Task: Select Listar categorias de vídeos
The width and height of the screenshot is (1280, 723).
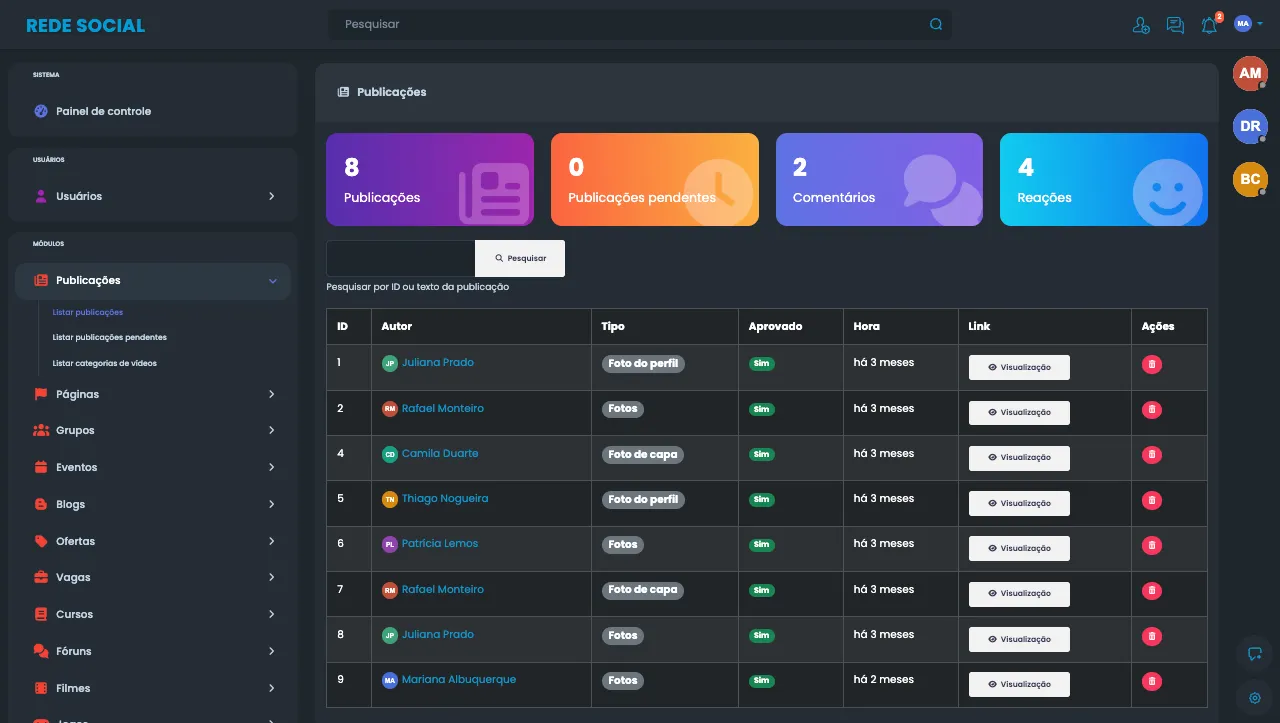Action: coord(105,363)
